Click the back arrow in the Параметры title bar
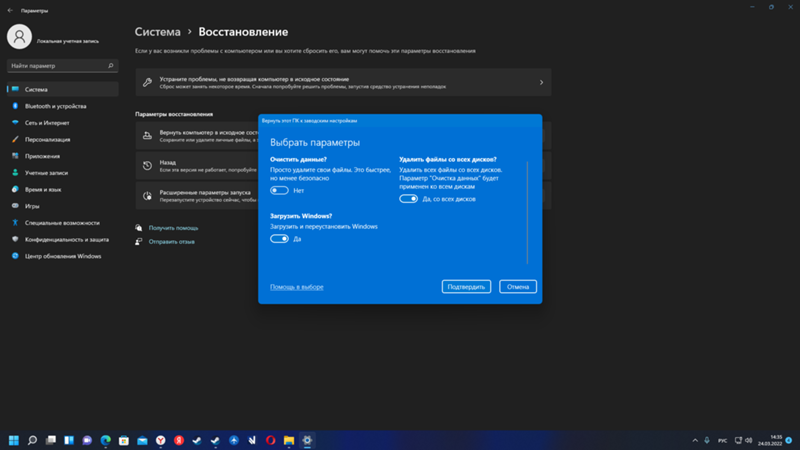 click(x=10, y=10)
